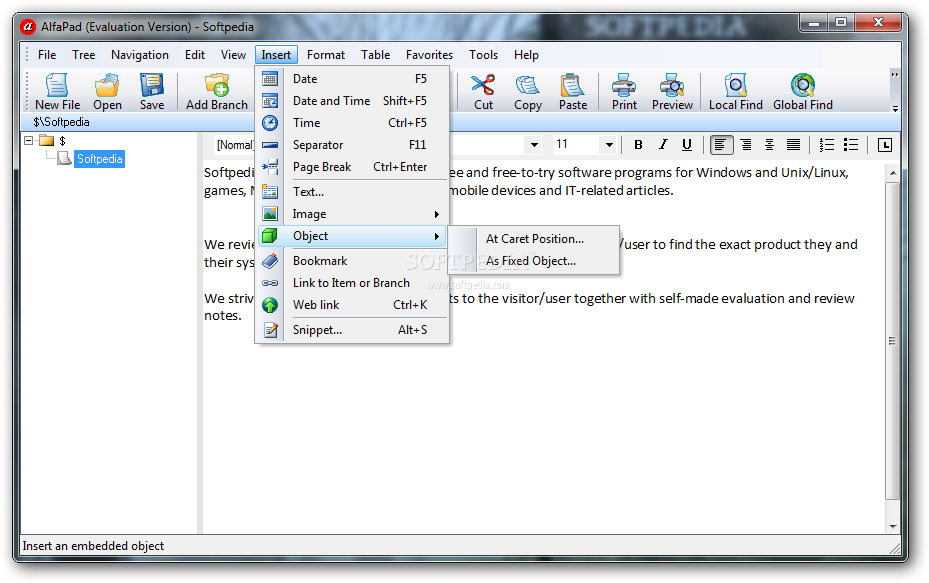The image size is (929, 583).
Task: Toggle underline formatting
Action: point(687,145)
